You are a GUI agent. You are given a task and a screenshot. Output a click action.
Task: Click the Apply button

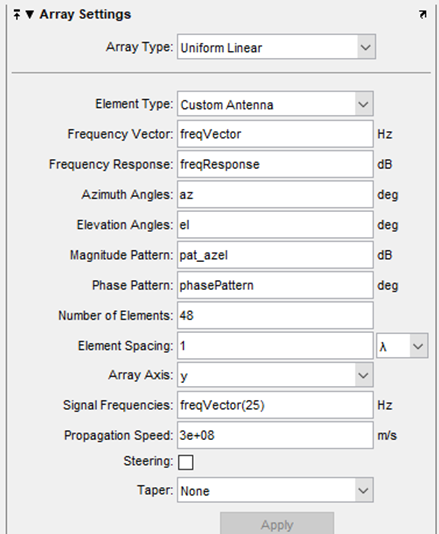[277, 524]
